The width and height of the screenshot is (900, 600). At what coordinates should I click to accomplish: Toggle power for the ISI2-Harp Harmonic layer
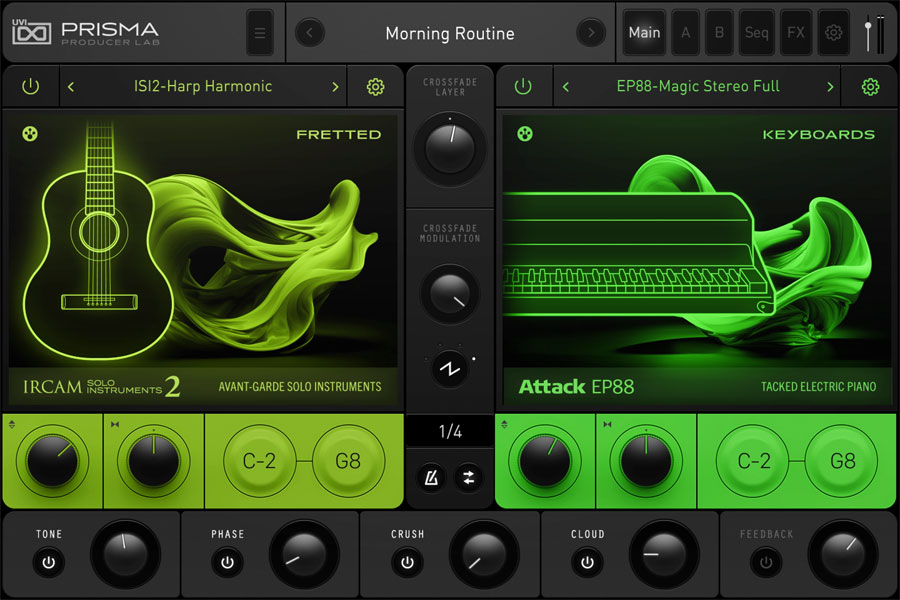coord(31,87)
